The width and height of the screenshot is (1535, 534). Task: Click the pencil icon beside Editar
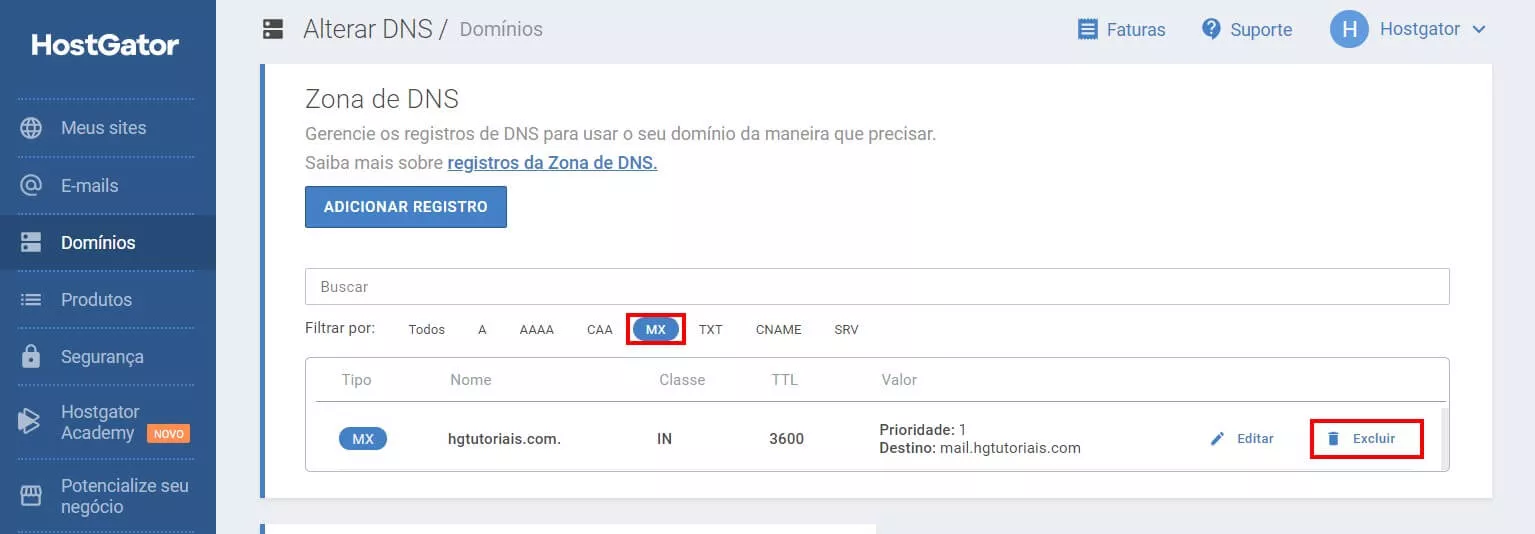click(1217, 438)
